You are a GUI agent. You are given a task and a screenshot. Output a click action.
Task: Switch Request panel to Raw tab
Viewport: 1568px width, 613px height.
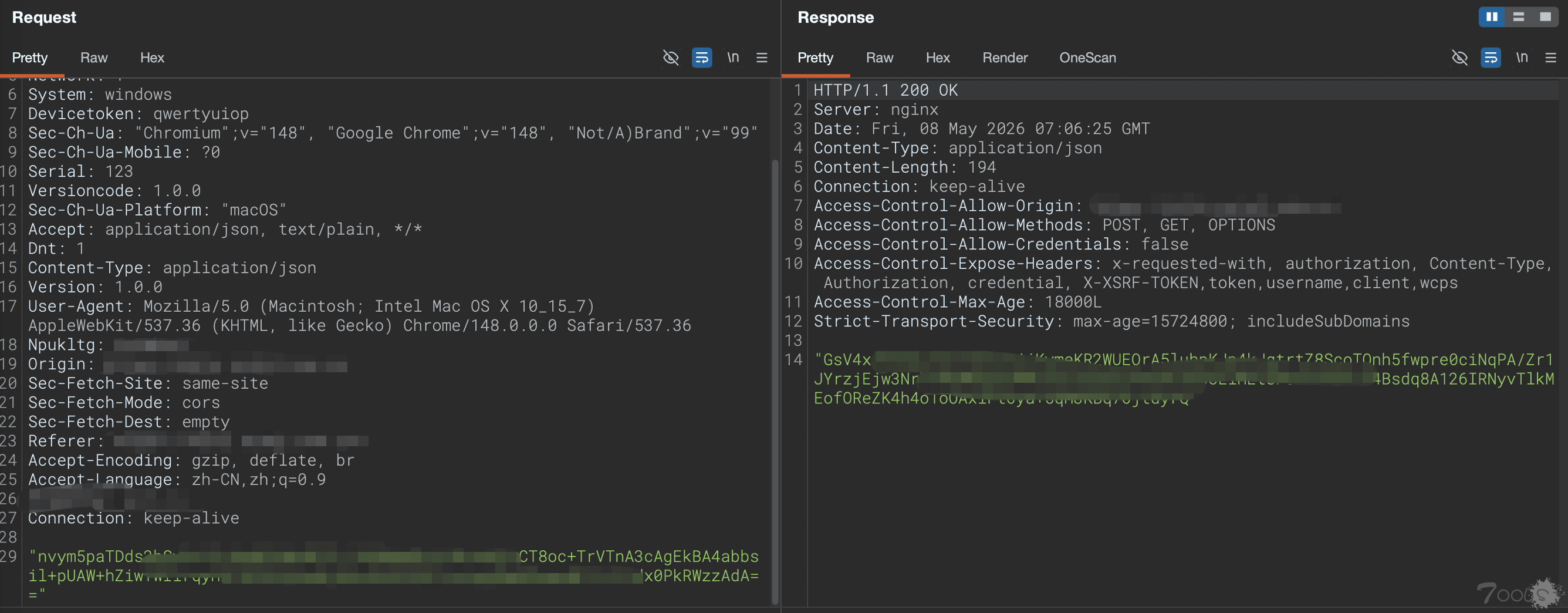[94, 58]
